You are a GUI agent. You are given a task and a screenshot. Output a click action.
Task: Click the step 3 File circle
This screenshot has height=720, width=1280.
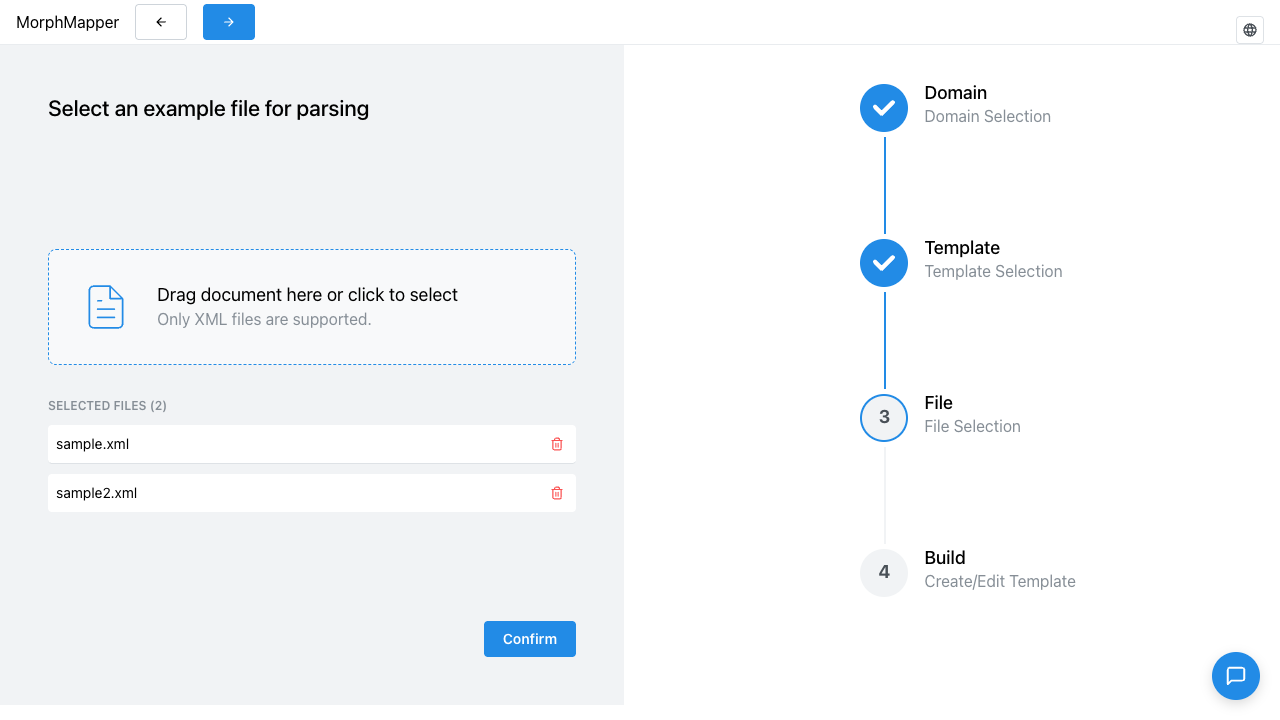pos(884,418)
